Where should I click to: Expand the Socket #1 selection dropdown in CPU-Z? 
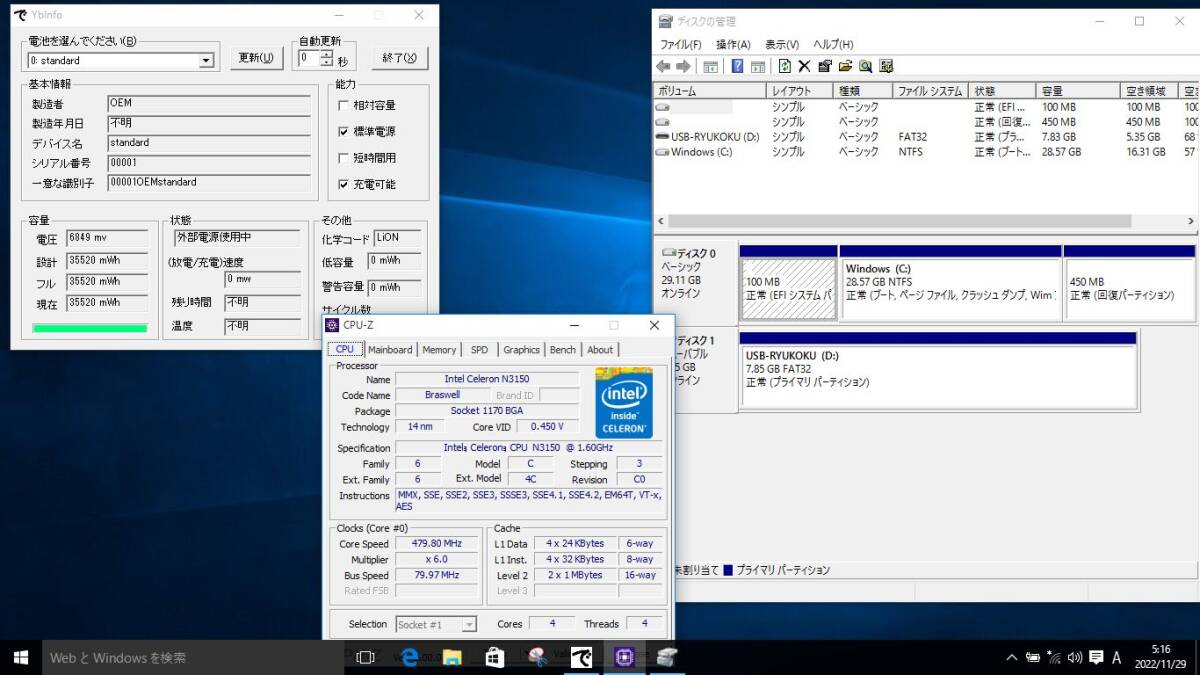pyautogui.click(x=468, y=625)
